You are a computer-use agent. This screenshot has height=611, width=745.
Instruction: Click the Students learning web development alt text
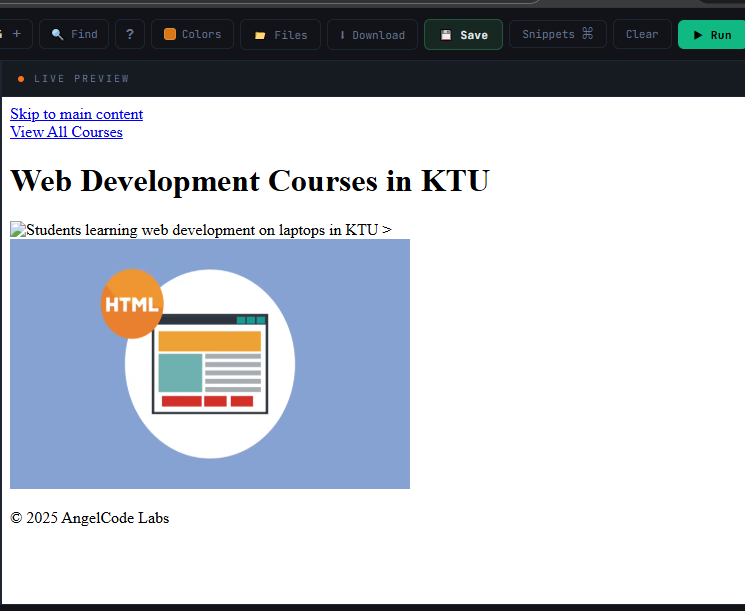[202, 230]
